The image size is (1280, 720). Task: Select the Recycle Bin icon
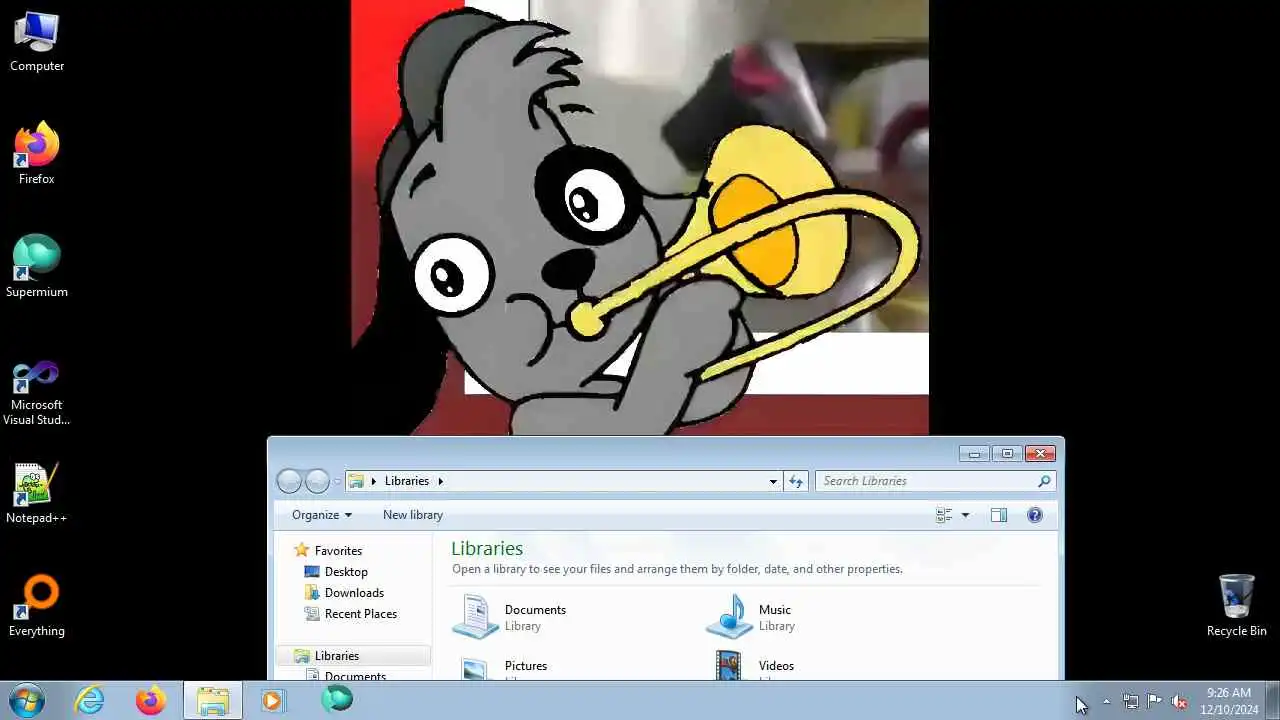pyautogui.click(x=1237, y=607)
